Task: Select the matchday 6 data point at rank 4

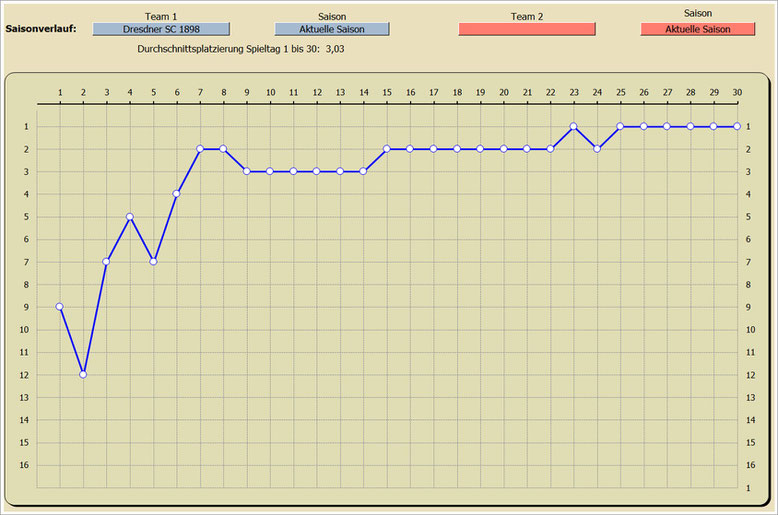Action: coord(177,193)
